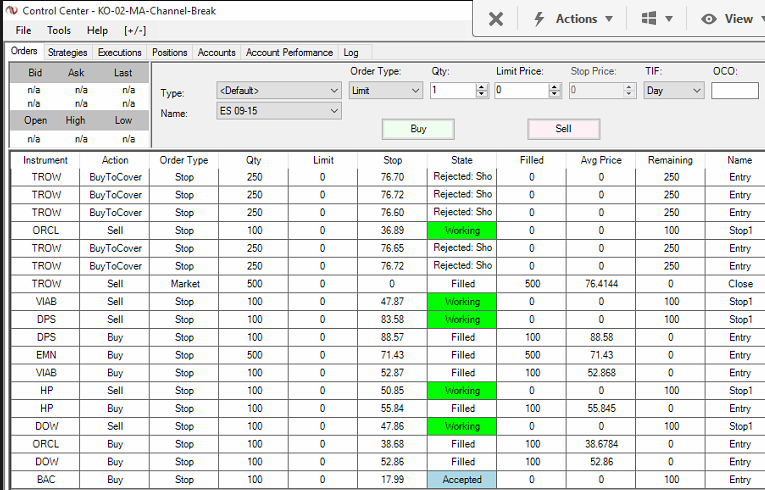Open the Actions dropdown arrow
Screen dimensions: 765x490
(609, 19)
